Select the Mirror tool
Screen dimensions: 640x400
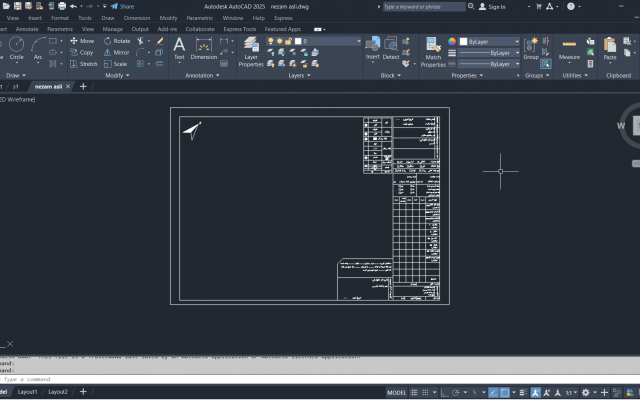tap(116, 52)
